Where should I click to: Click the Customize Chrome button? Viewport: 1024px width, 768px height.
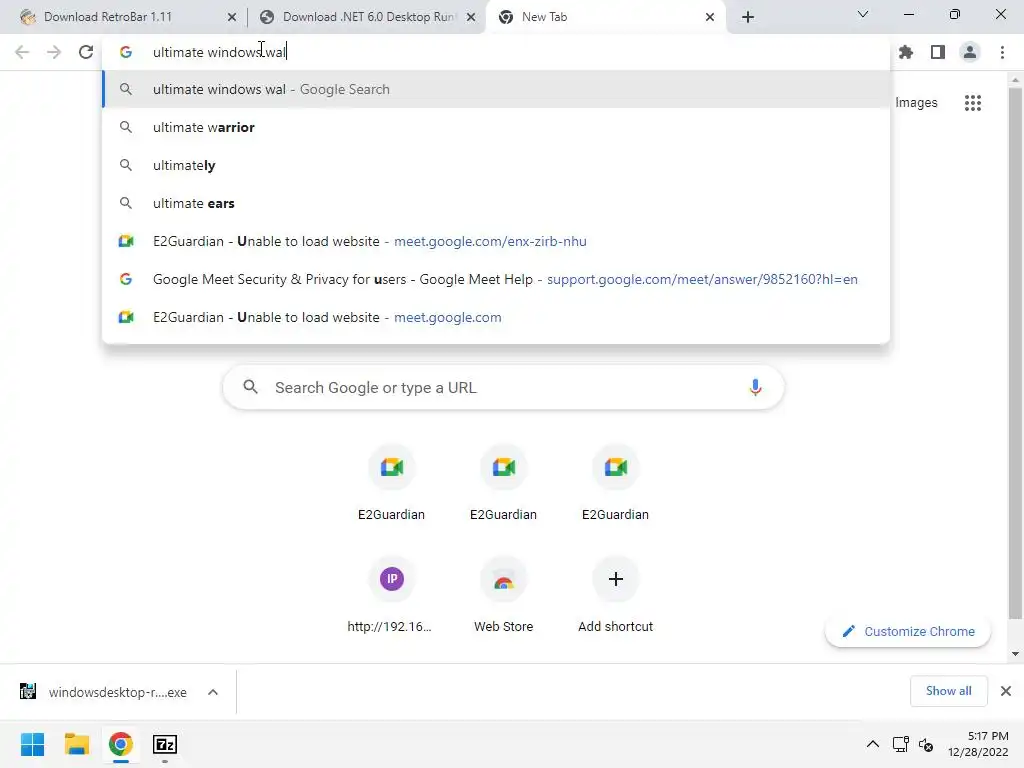tap(908, 632)
